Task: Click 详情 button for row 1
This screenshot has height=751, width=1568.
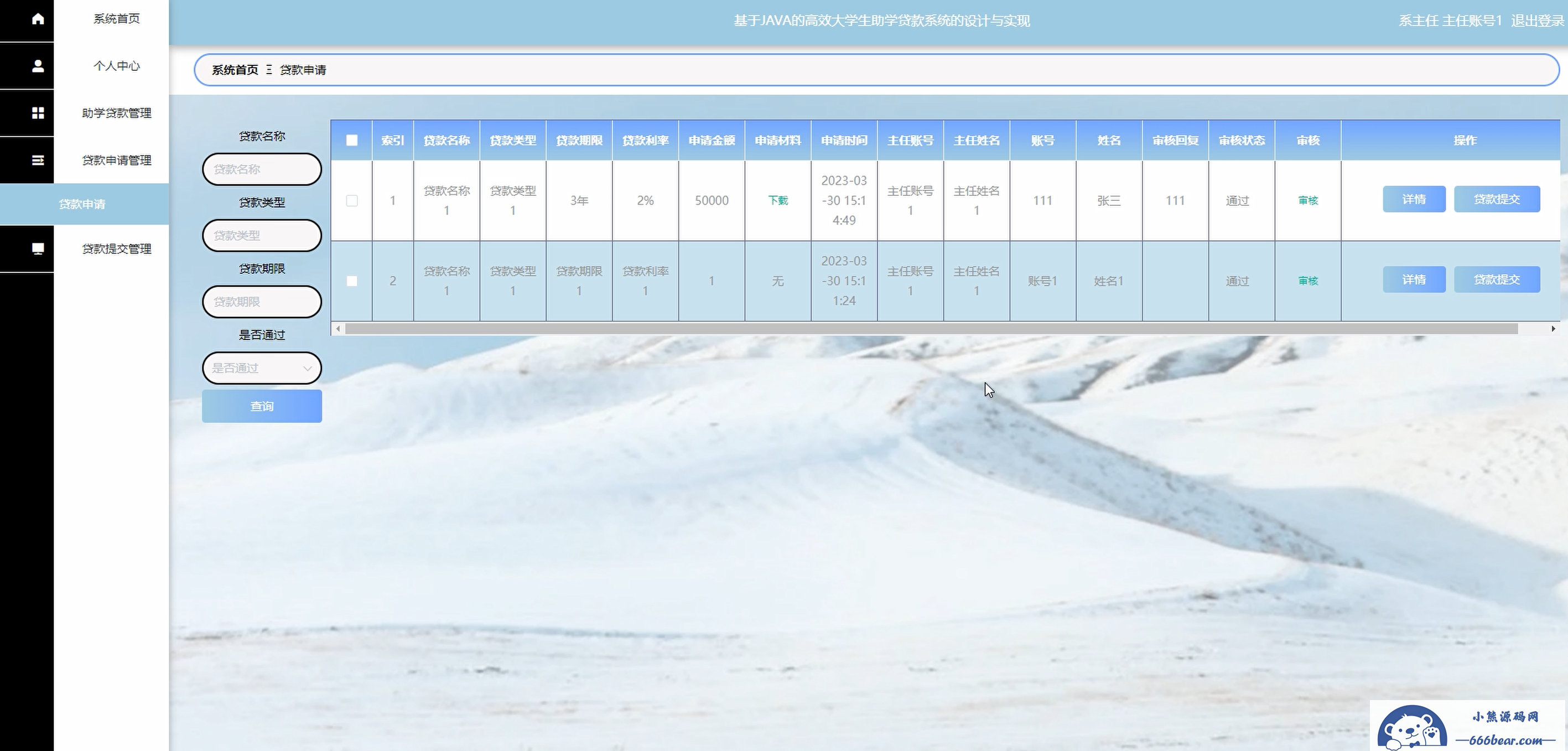Action: coord(1414,199)
